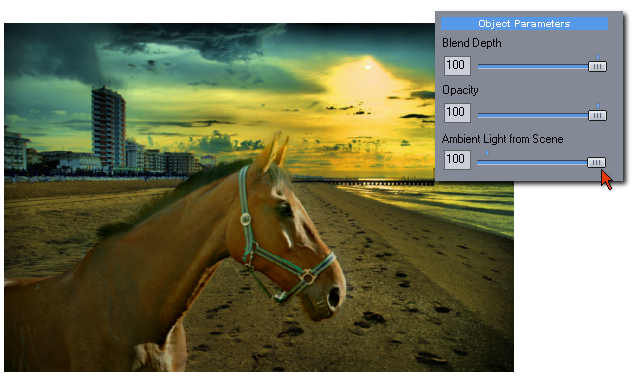The image size is (640, 376).
Task: Click the bright sun in the sky
Action: coord(368,65)
